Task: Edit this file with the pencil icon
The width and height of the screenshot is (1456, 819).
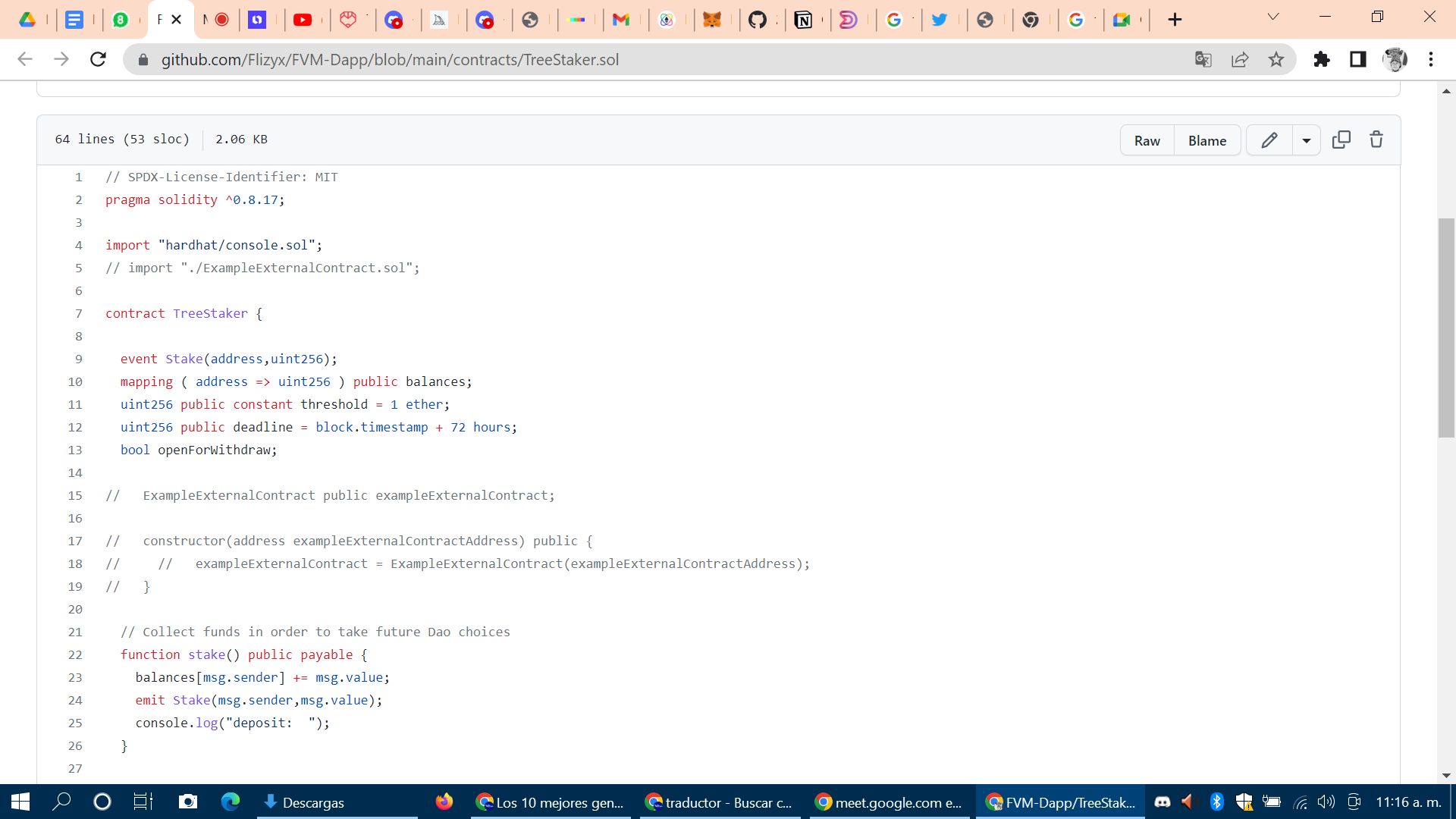Action: [x=1269, y=140]
